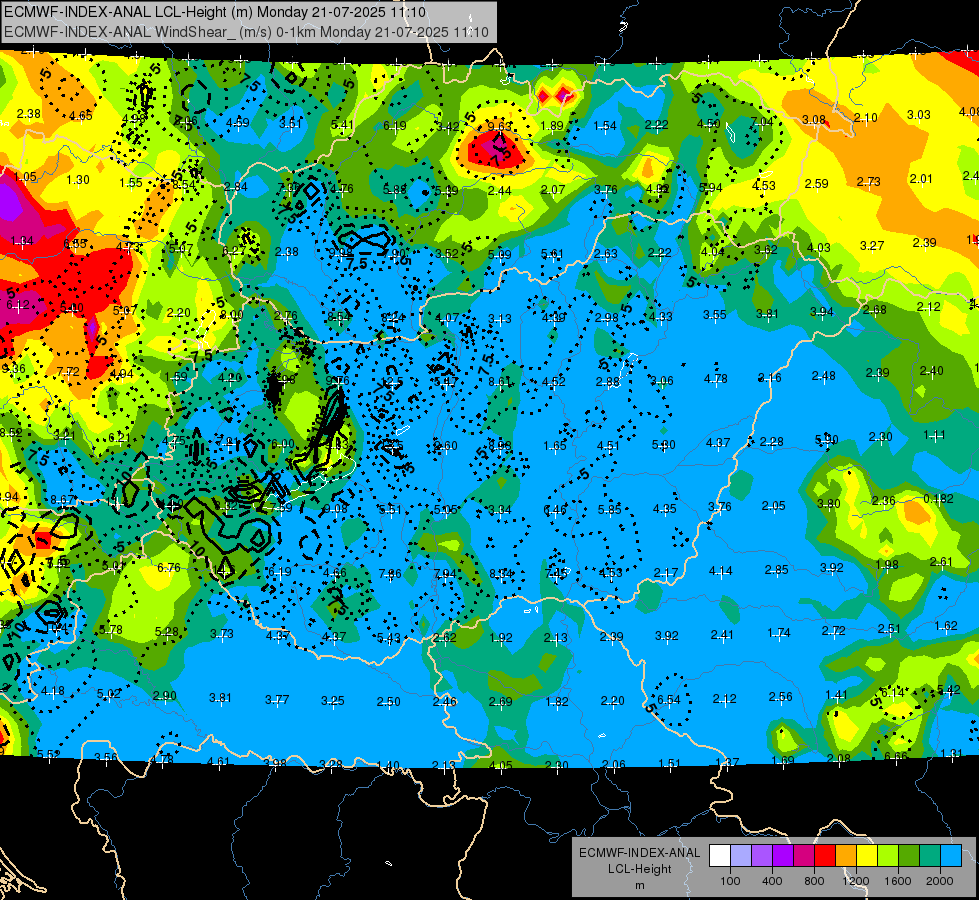This screenshot has height=900, width=979.
Task: Click the grid value 1.30
Action: pyautogui.click(x=78, y=180)
